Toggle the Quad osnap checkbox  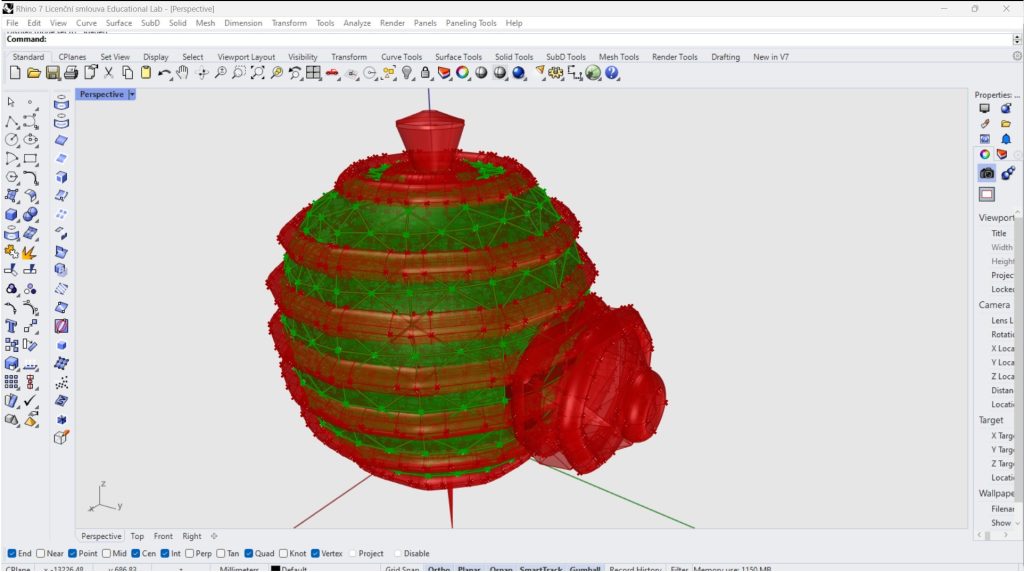tap(249, 554)
